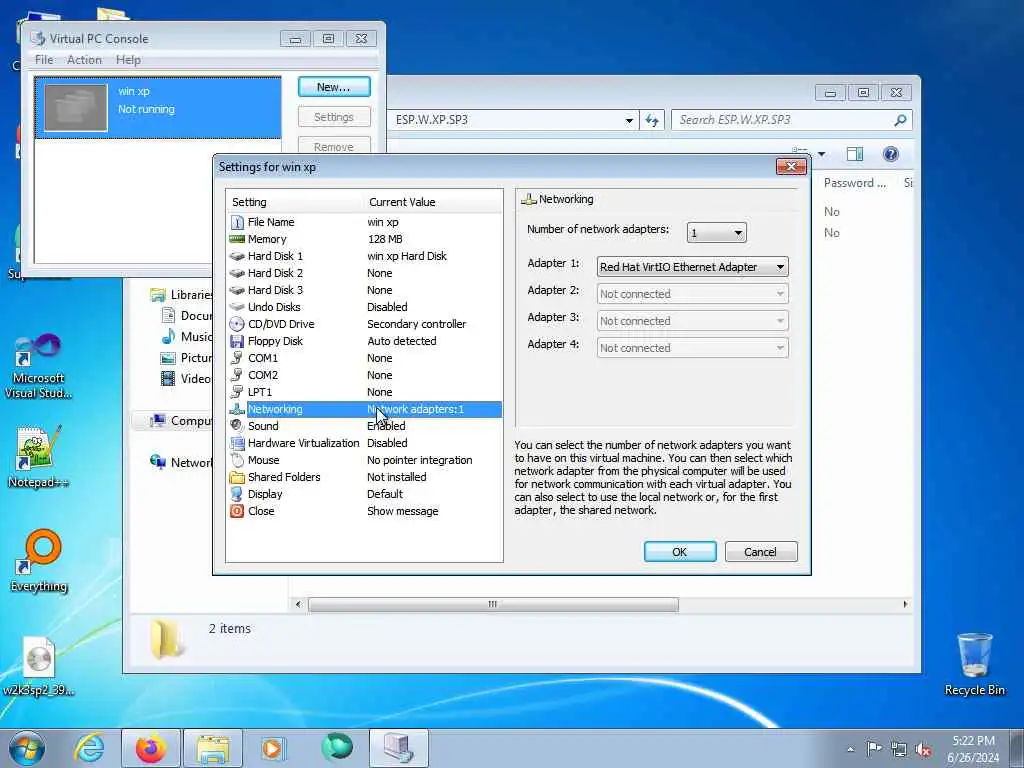This screenshot has height=768, width=1024.
Task: Click the Virtual PC taskbar button
Action: 399,748
